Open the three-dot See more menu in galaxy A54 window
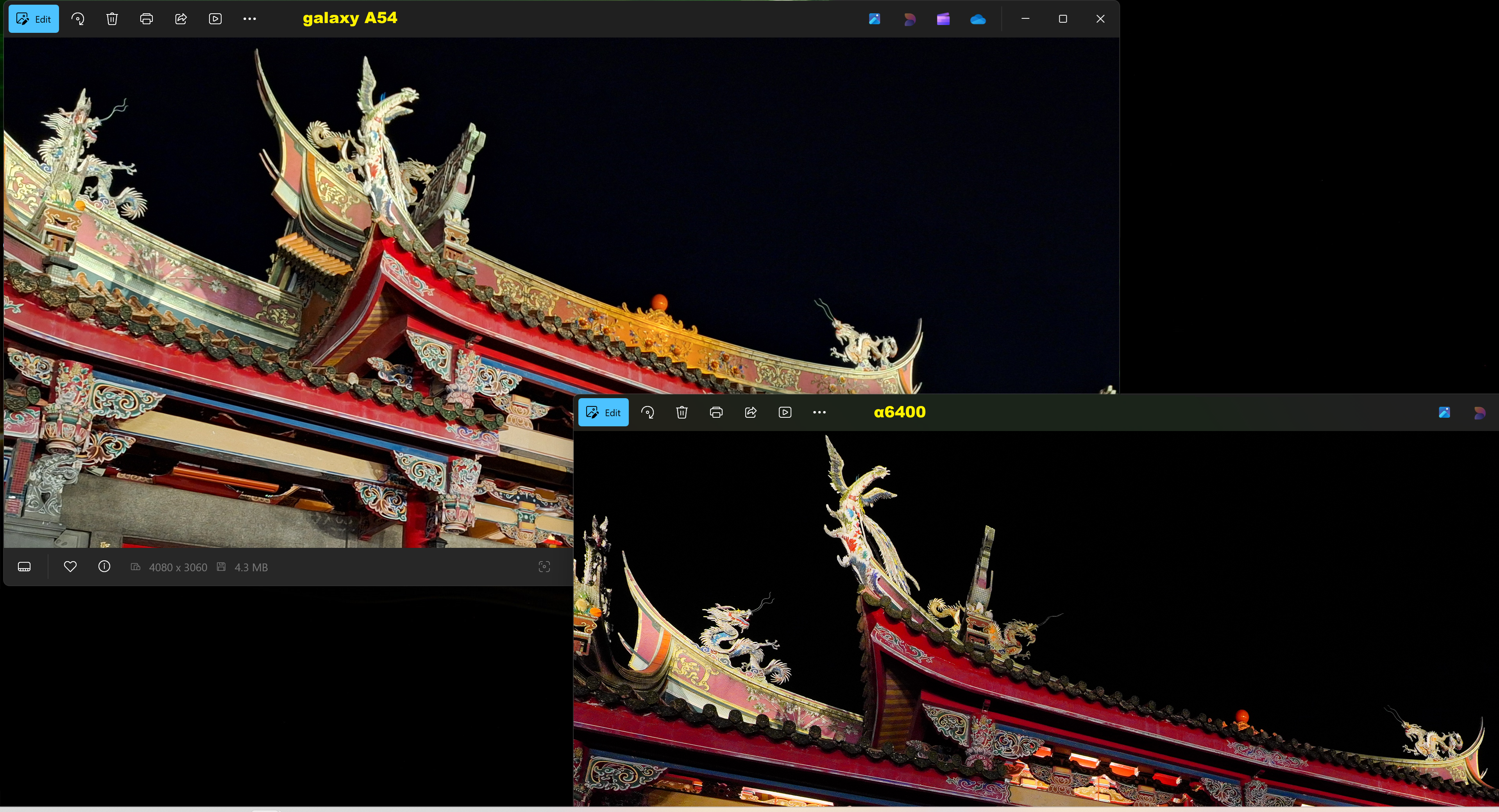Viewport: 1499px width, 812px height. [250, 19]
